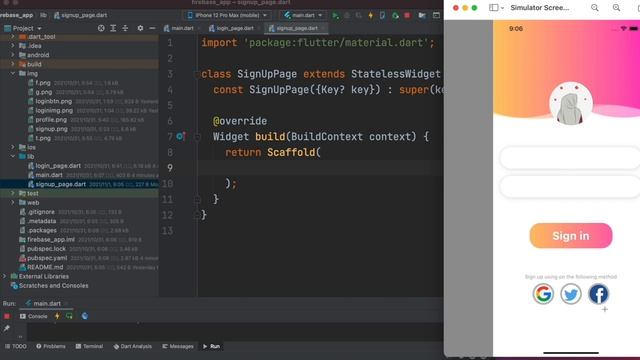Expand the android folder

pos(13,55)
